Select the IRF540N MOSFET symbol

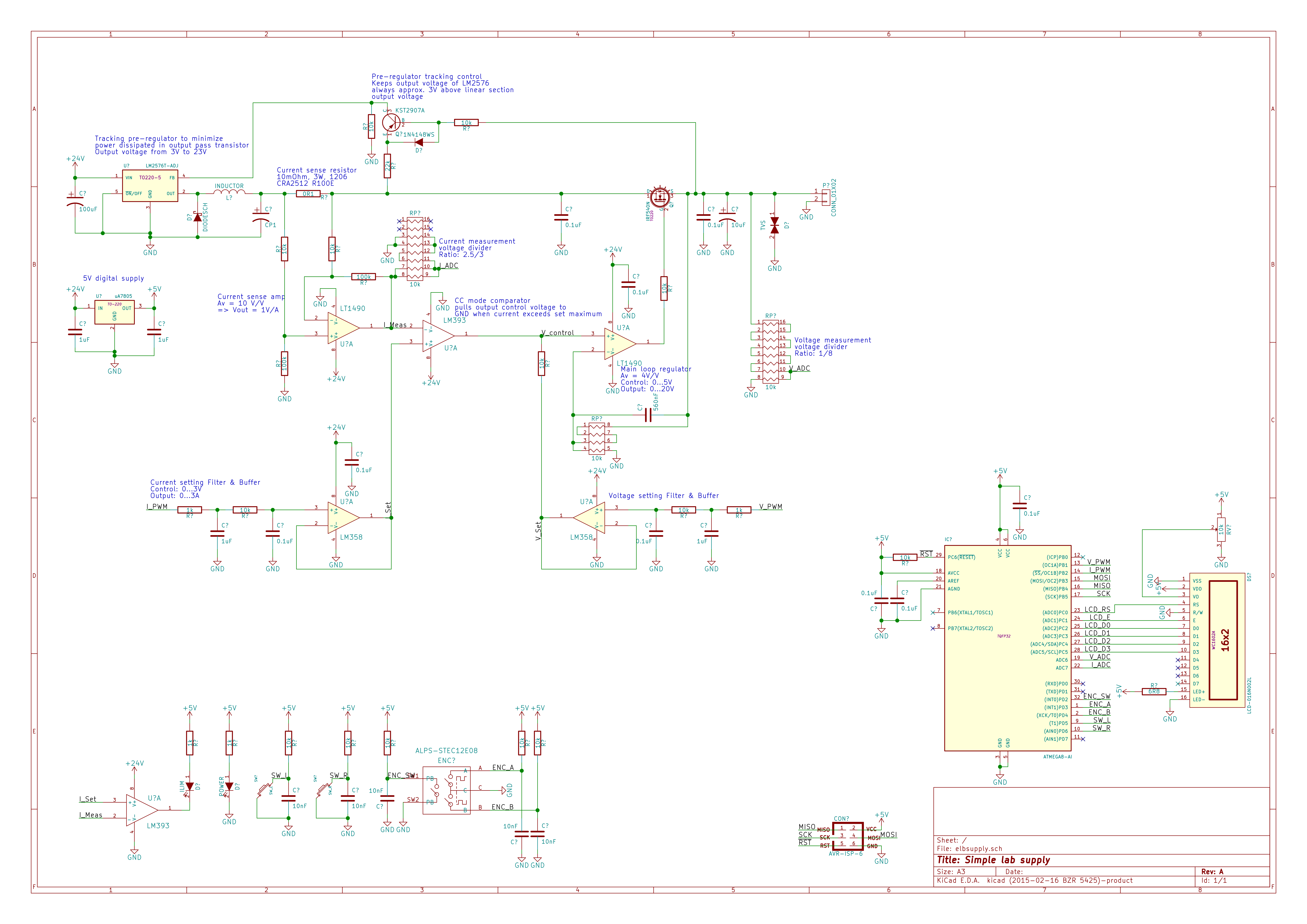tap(660, 196)
